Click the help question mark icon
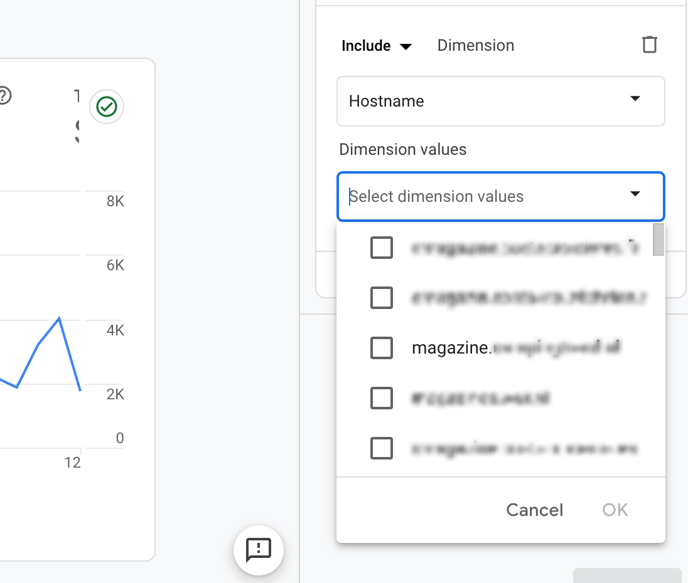 click(x=4, y=96)
